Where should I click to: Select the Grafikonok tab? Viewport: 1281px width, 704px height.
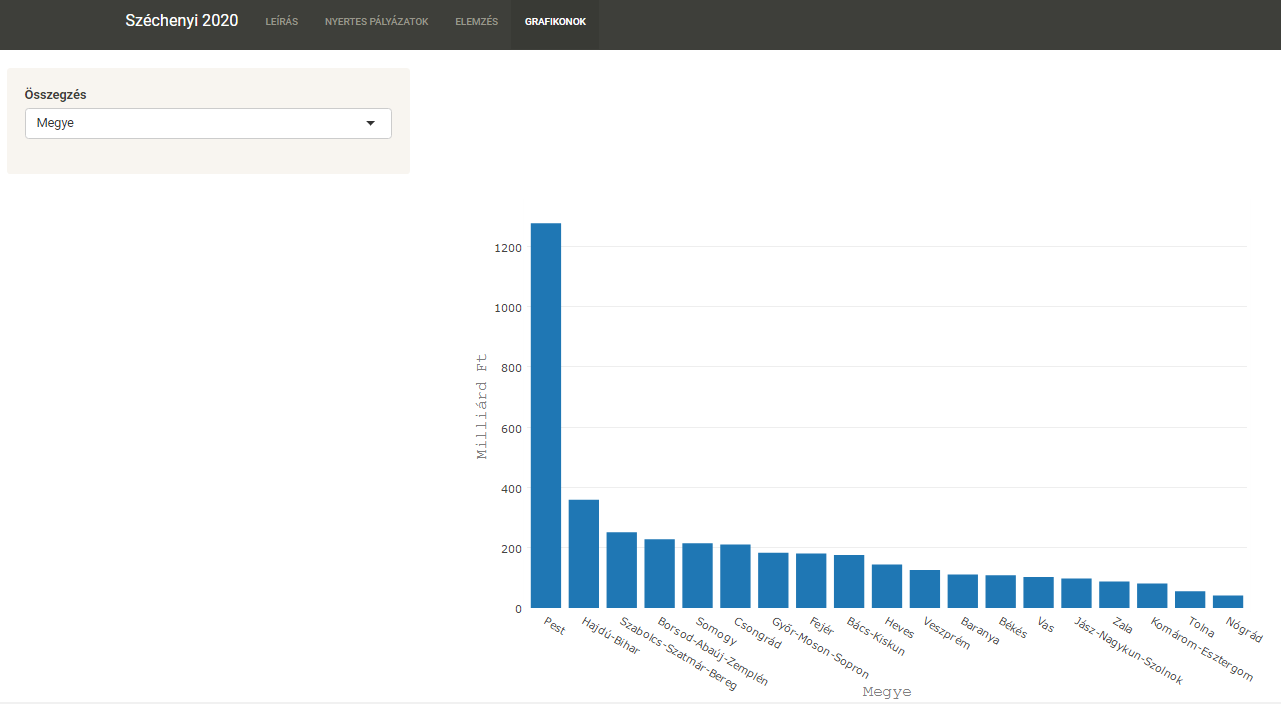click(x=555, y=22)
